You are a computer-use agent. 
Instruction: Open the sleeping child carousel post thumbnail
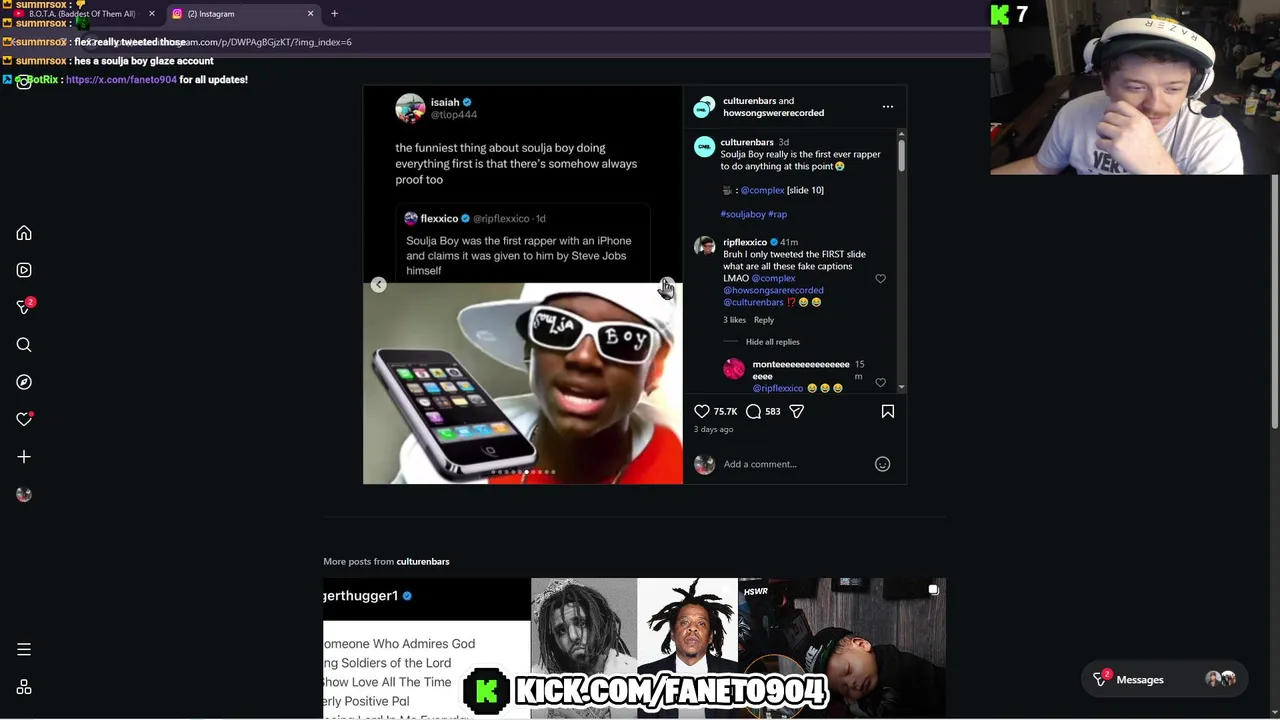(x=842, y=647)
